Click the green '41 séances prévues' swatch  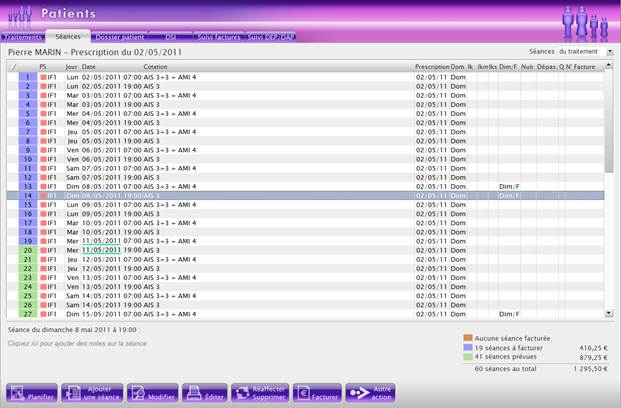point(467,357)
